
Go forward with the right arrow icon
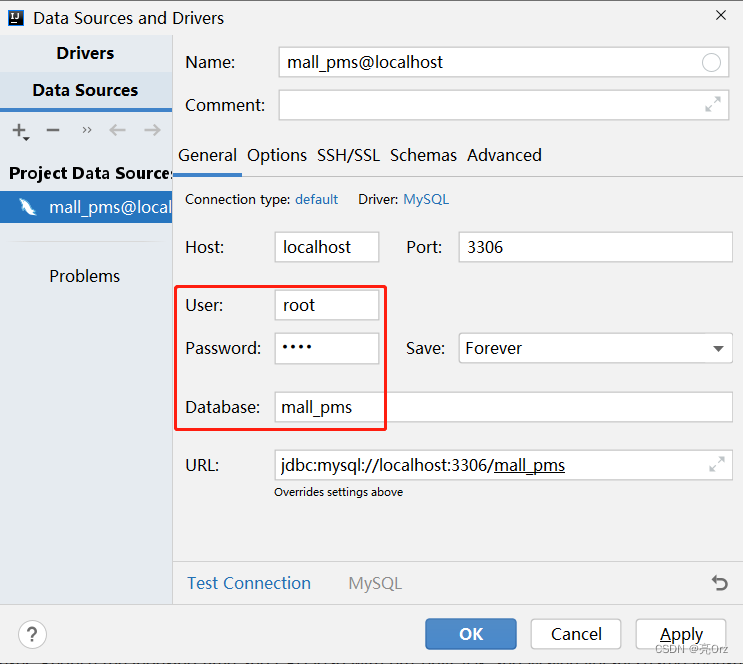(153, 130)
